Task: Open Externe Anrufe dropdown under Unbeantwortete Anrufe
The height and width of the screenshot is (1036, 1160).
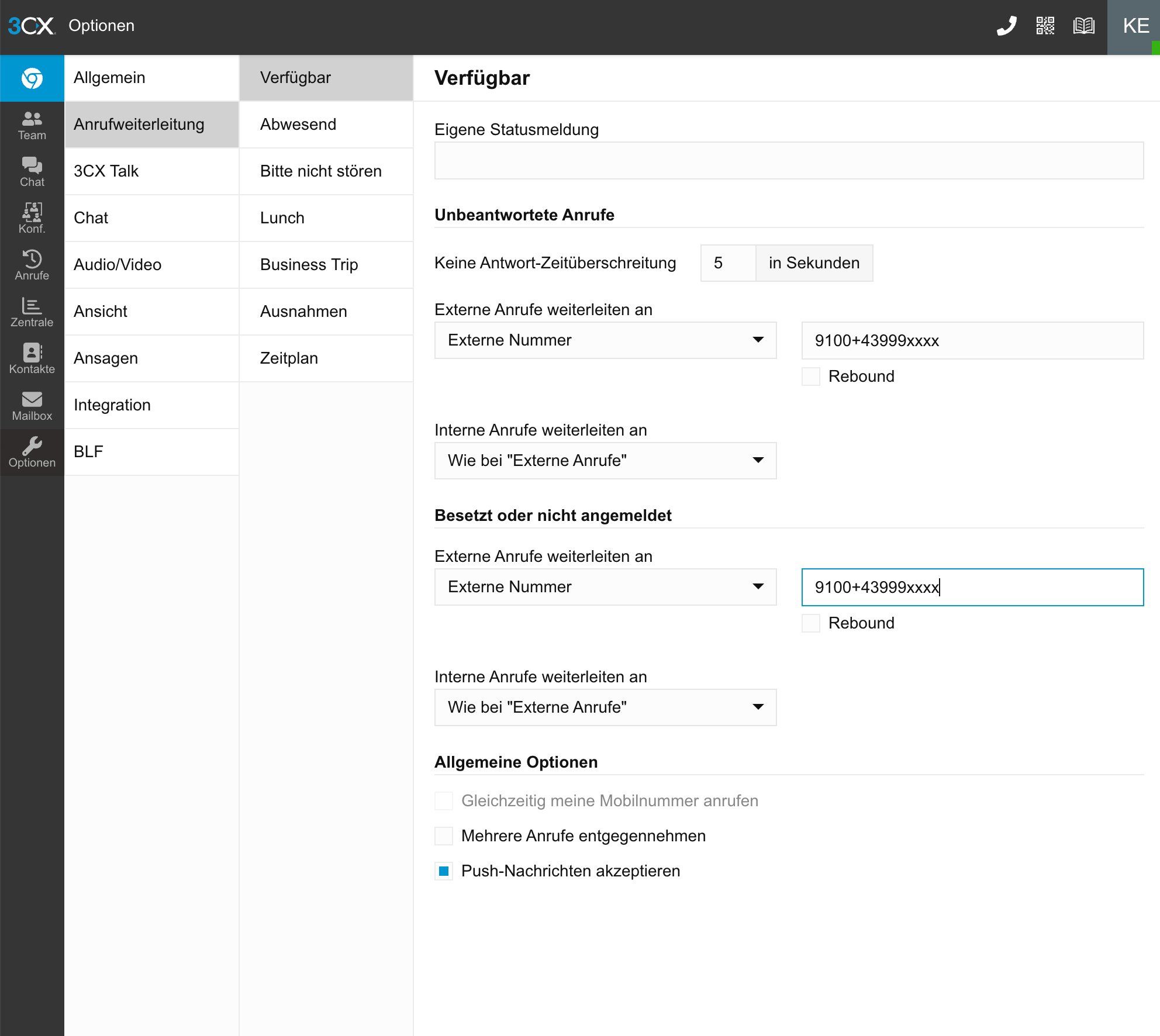Action: click(x=605, y=340)
